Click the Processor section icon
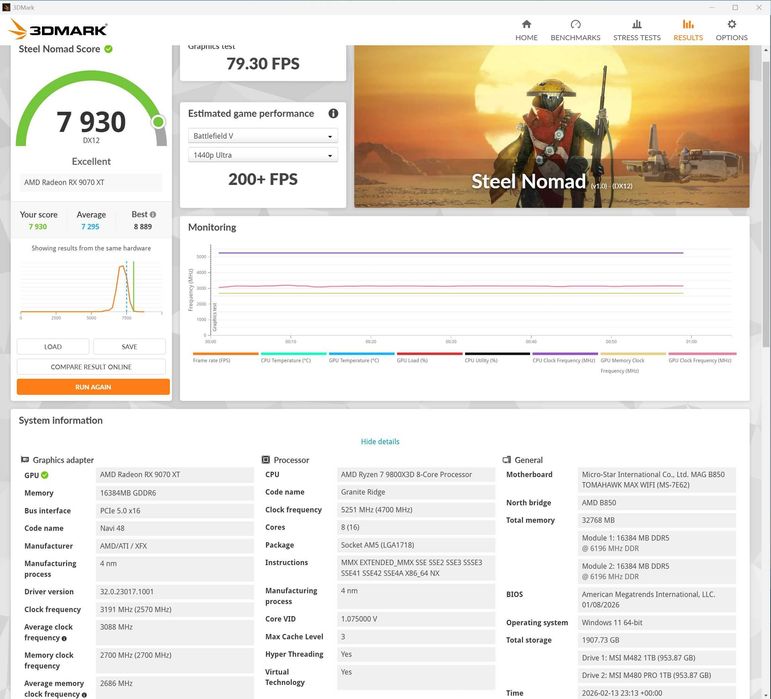This screenshot has height=699, width=771. coord(266,460)
